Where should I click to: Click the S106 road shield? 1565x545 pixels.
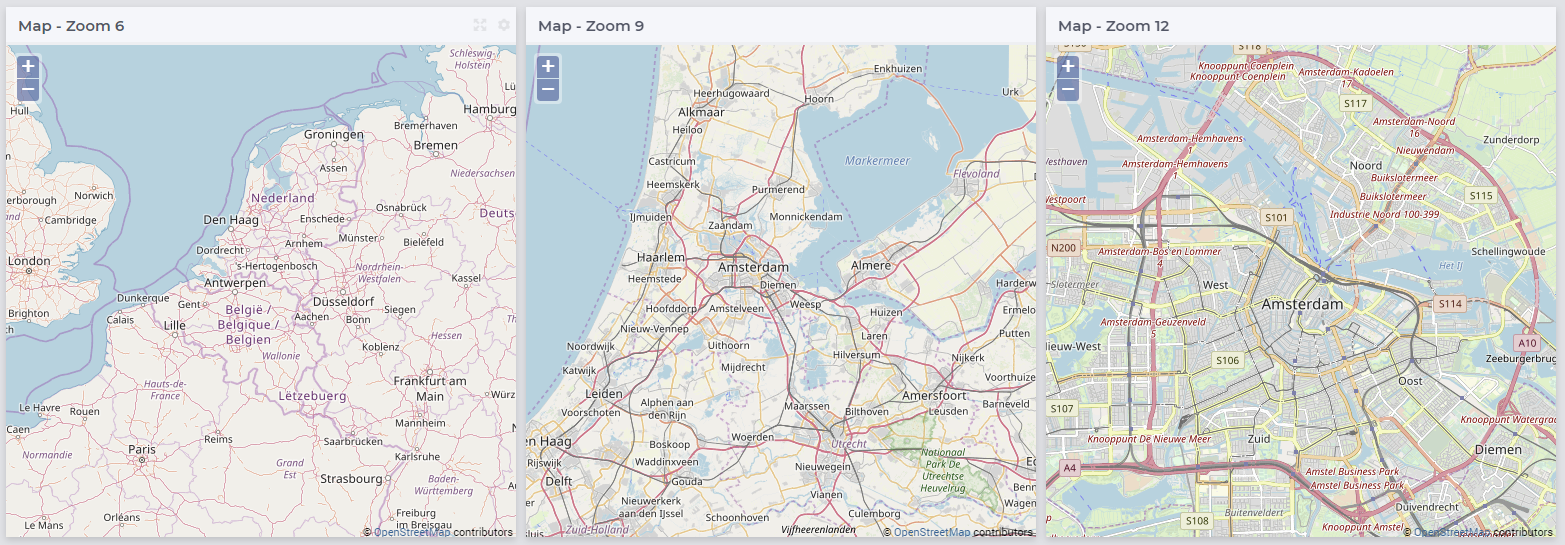[1227, 360]
